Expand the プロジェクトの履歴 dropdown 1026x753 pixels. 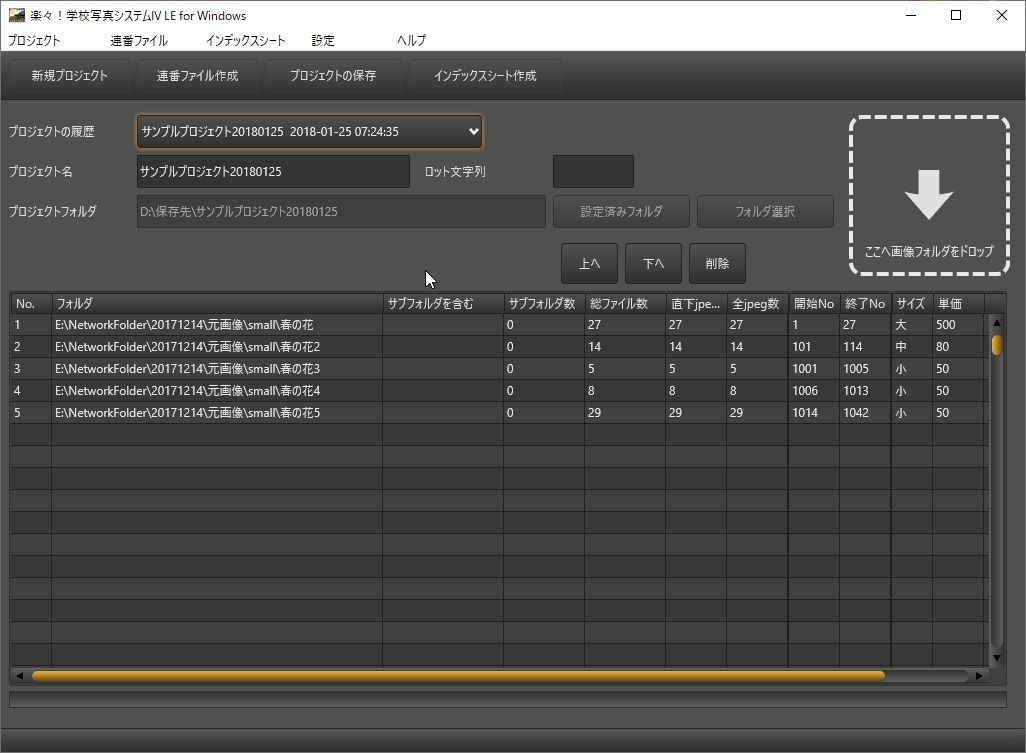[x=310, y=131]
